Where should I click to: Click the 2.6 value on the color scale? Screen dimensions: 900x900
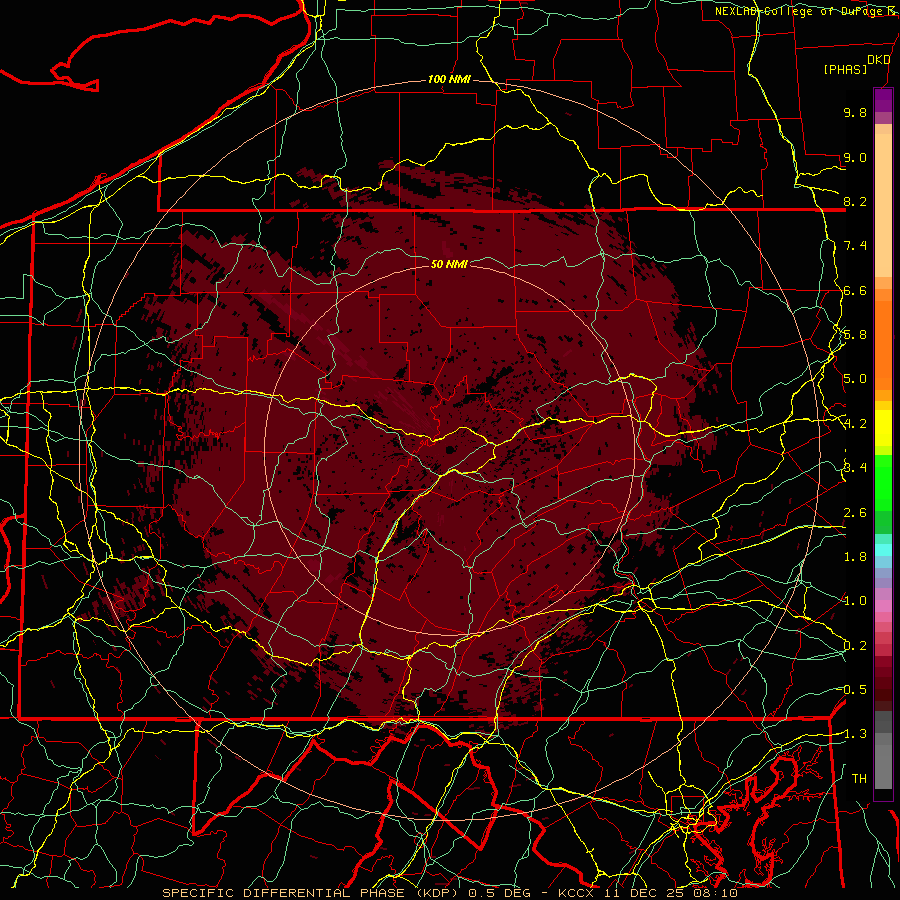tap(855, 513)
